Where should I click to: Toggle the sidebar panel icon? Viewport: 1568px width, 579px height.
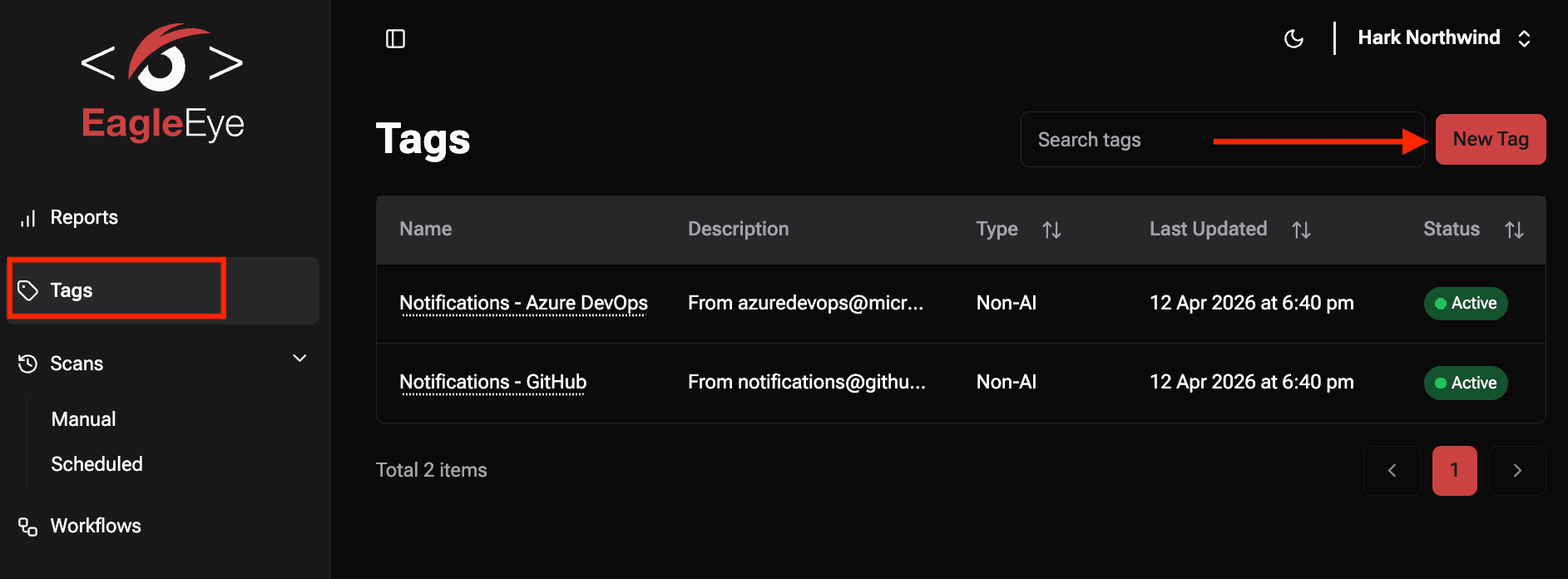[x=395, y=39]
